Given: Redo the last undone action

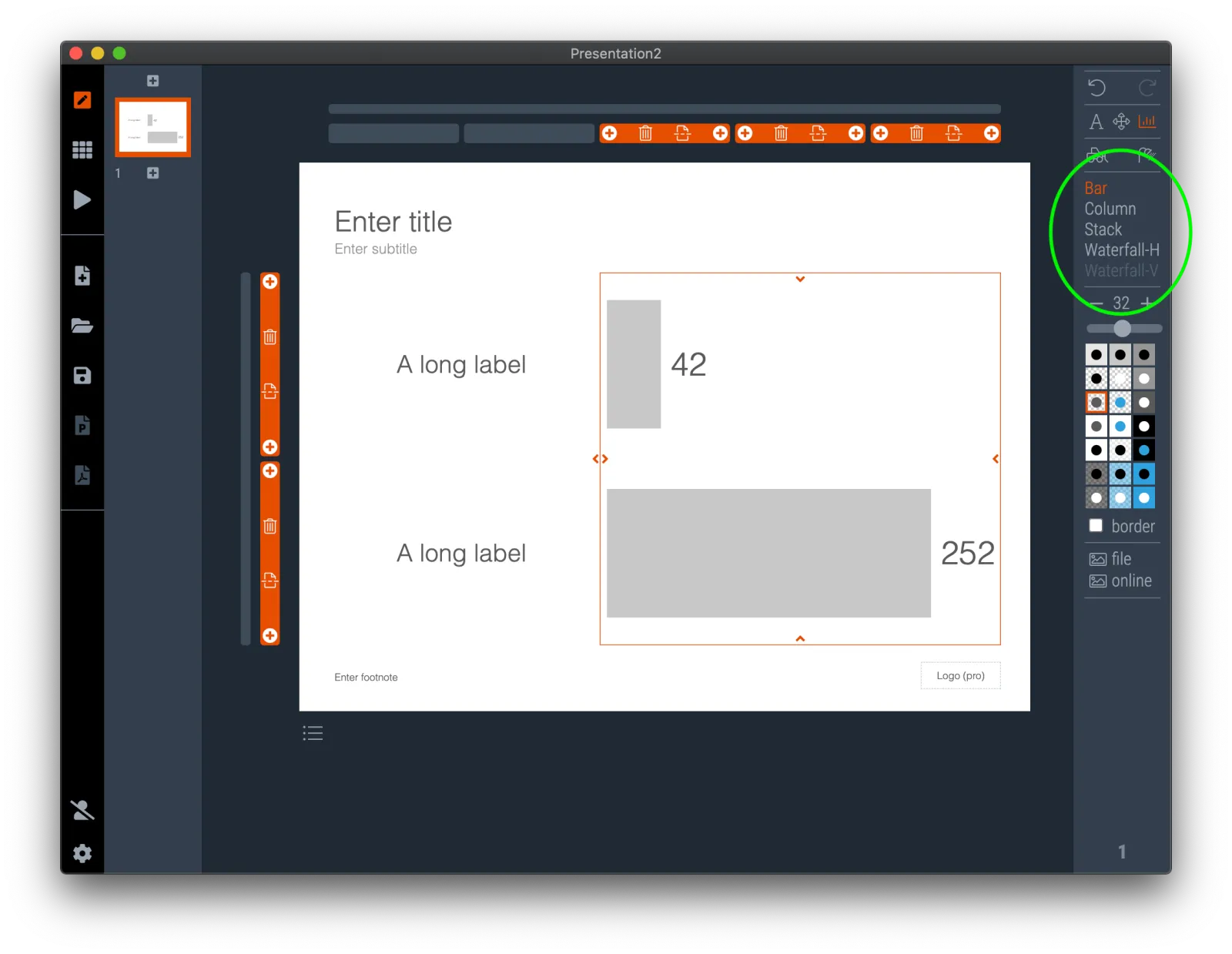Looking at the screenshot, I should click(x=1147, y=88).
